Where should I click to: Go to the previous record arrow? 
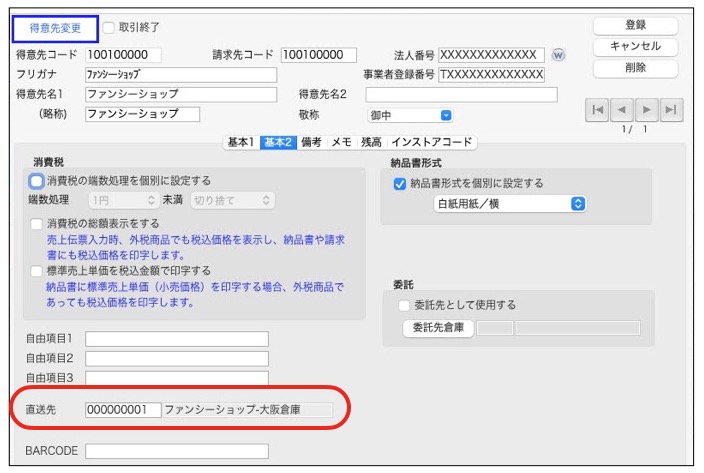(x=622, y=110)
